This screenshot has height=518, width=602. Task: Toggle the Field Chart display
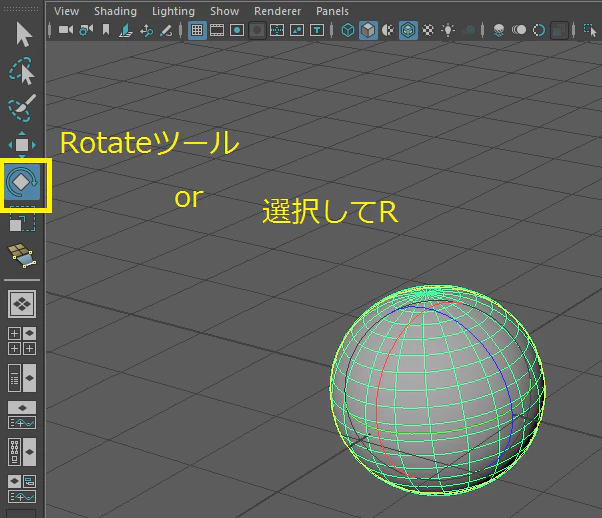[x=277, y=30]
